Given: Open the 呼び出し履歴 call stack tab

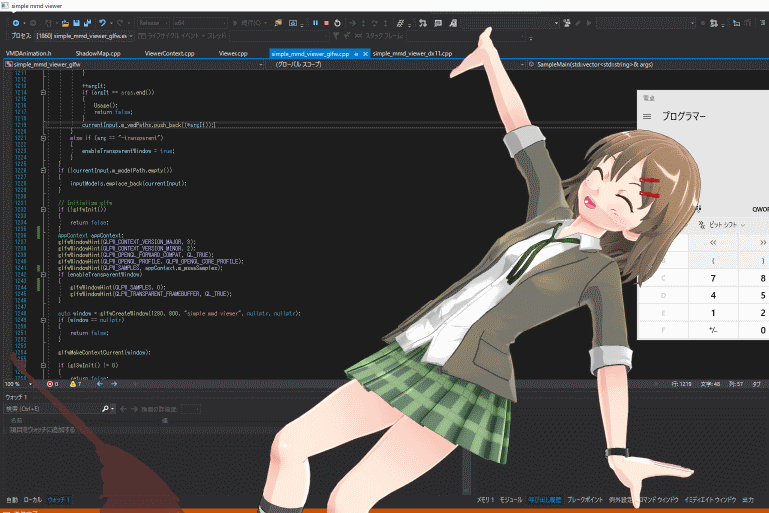Looking at the screenshot, I should 544,500.
